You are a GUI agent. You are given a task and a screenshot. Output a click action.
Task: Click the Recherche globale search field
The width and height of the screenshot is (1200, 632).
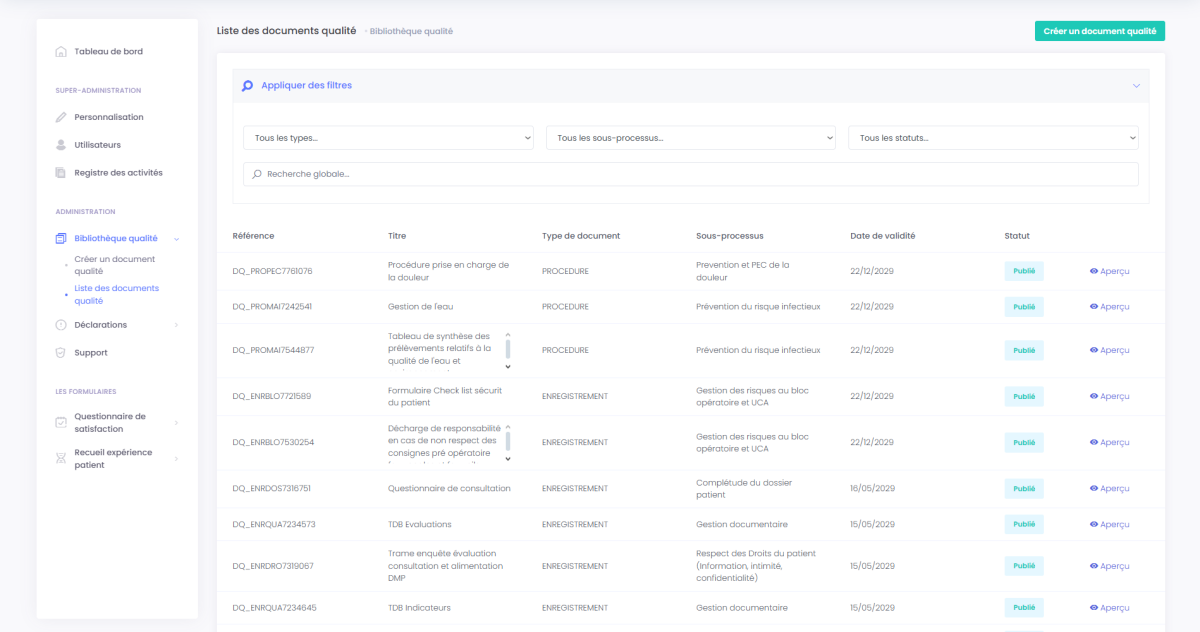click(690, 174)
